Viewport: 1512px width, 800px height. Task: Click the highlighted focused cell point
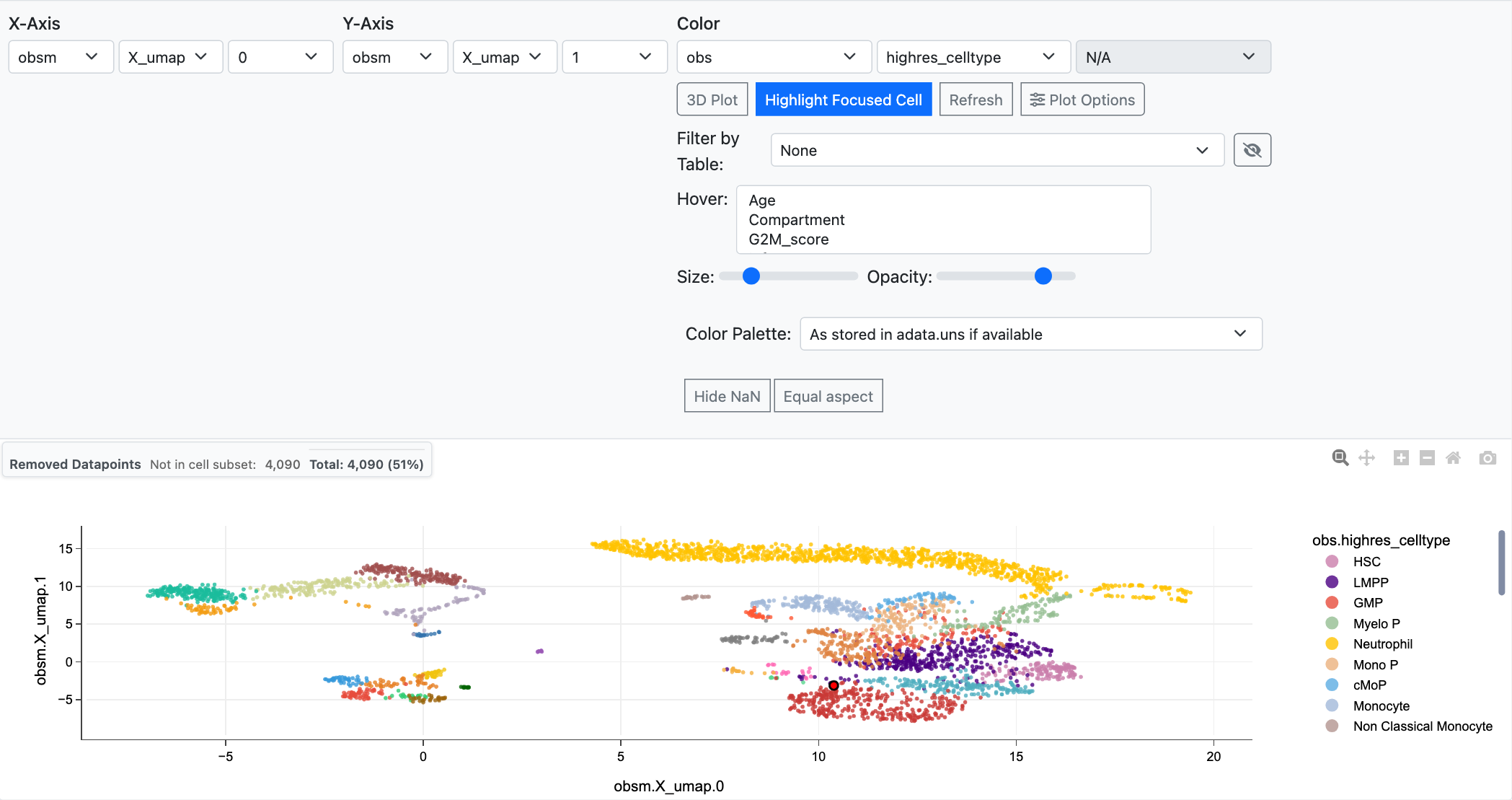pos(834,685)
